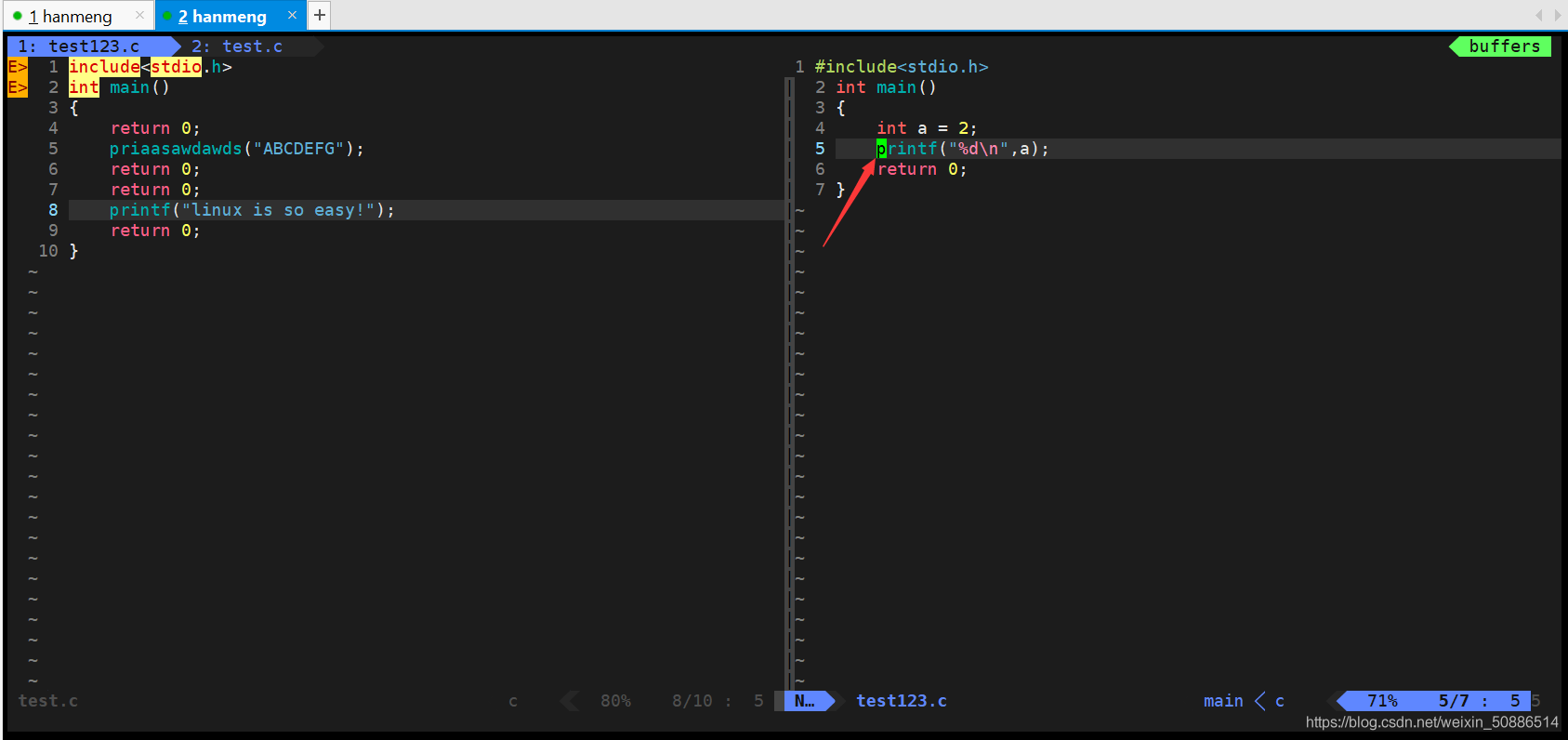Close the second hanmeng session tab
Screen dimensions: 1568x740
pyautogui.click(x=292, y=16)
